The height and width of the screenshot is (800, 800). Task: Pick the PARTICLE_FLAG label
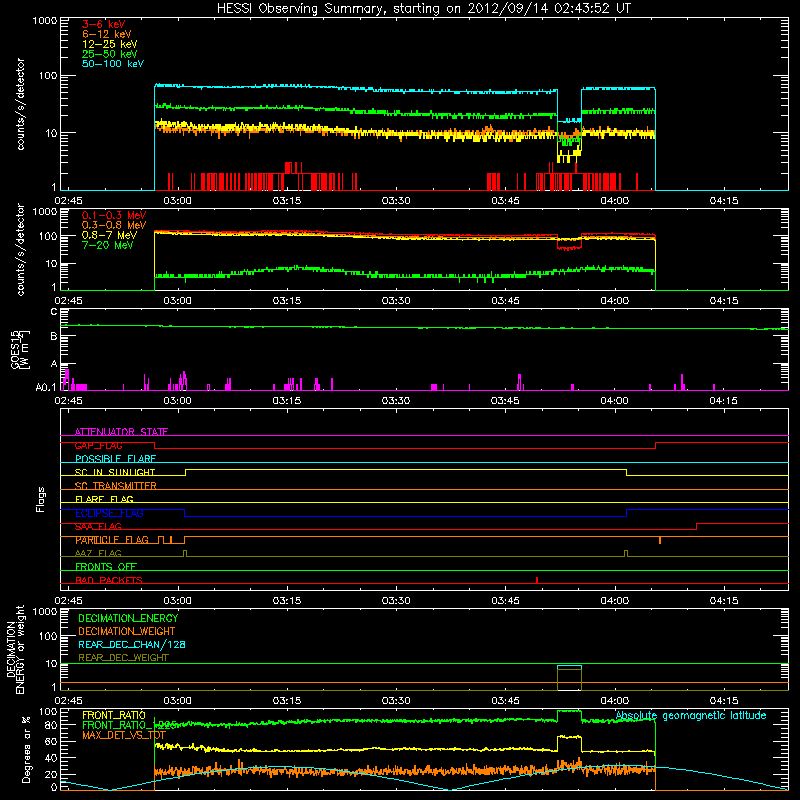(x=112, y=540)
